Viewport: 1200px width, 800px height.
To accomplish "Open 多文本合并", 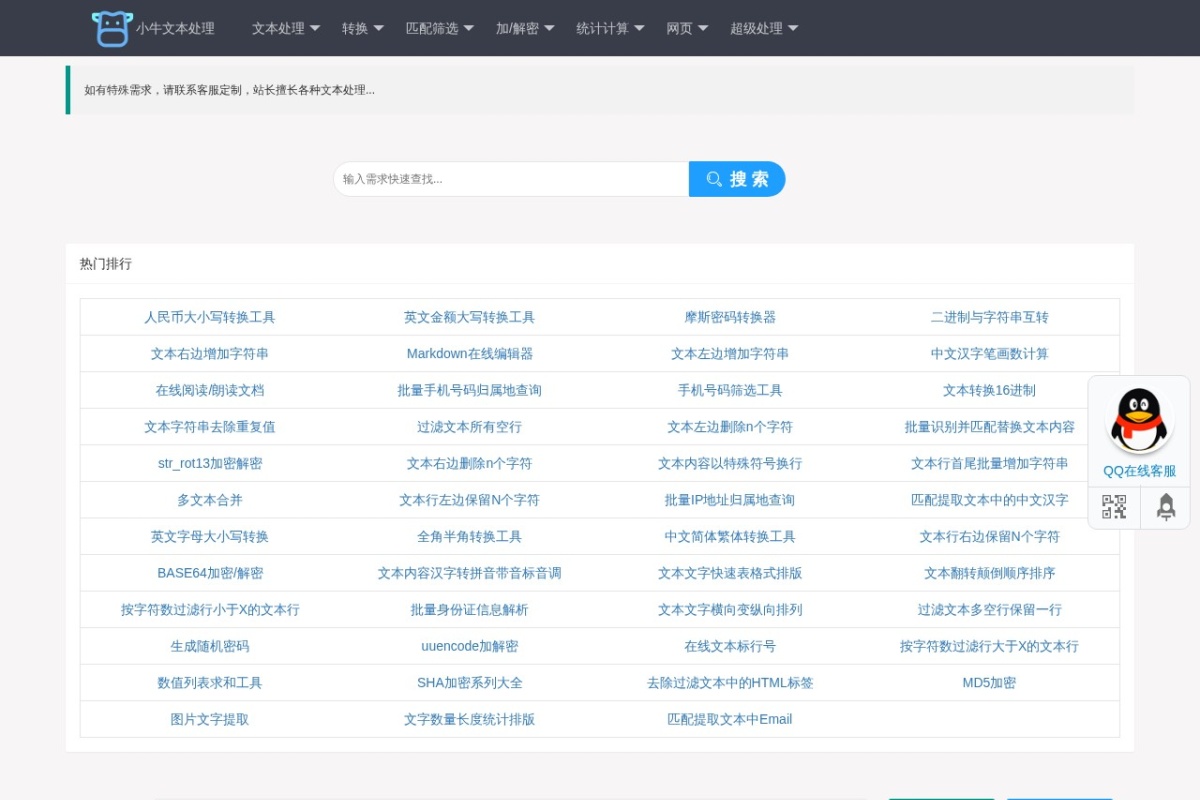I will pyautogui.click(x=210, y=500).
